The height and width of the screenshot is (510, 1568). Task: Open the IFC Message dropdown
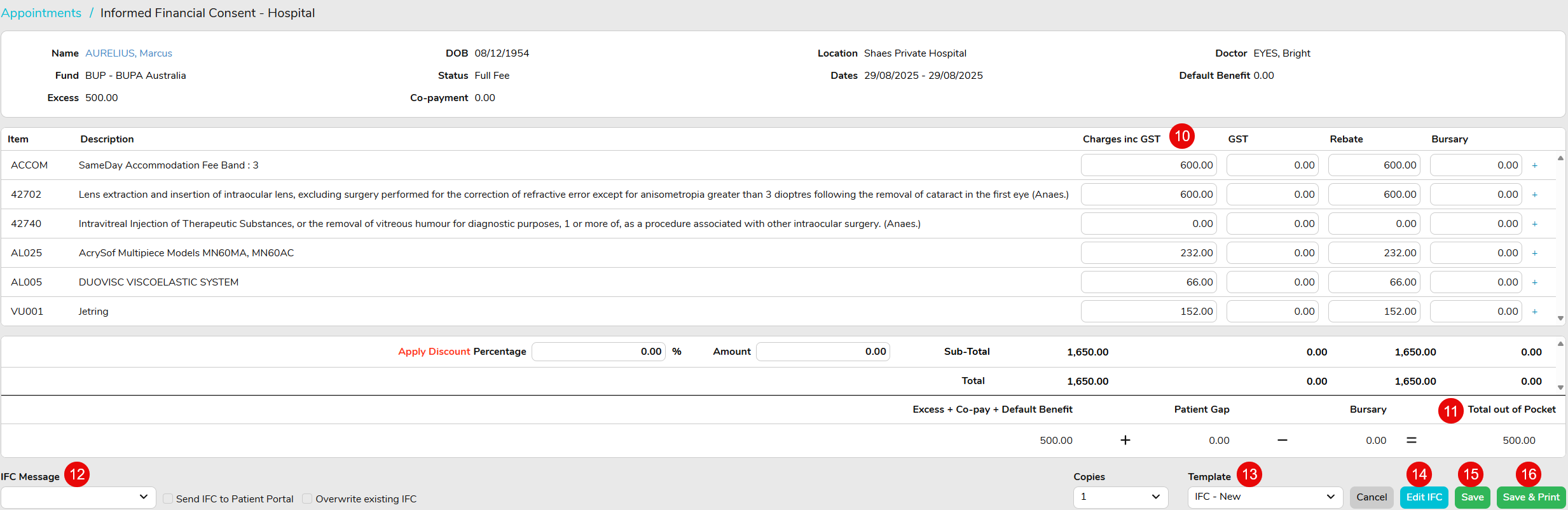coord(78,497)
